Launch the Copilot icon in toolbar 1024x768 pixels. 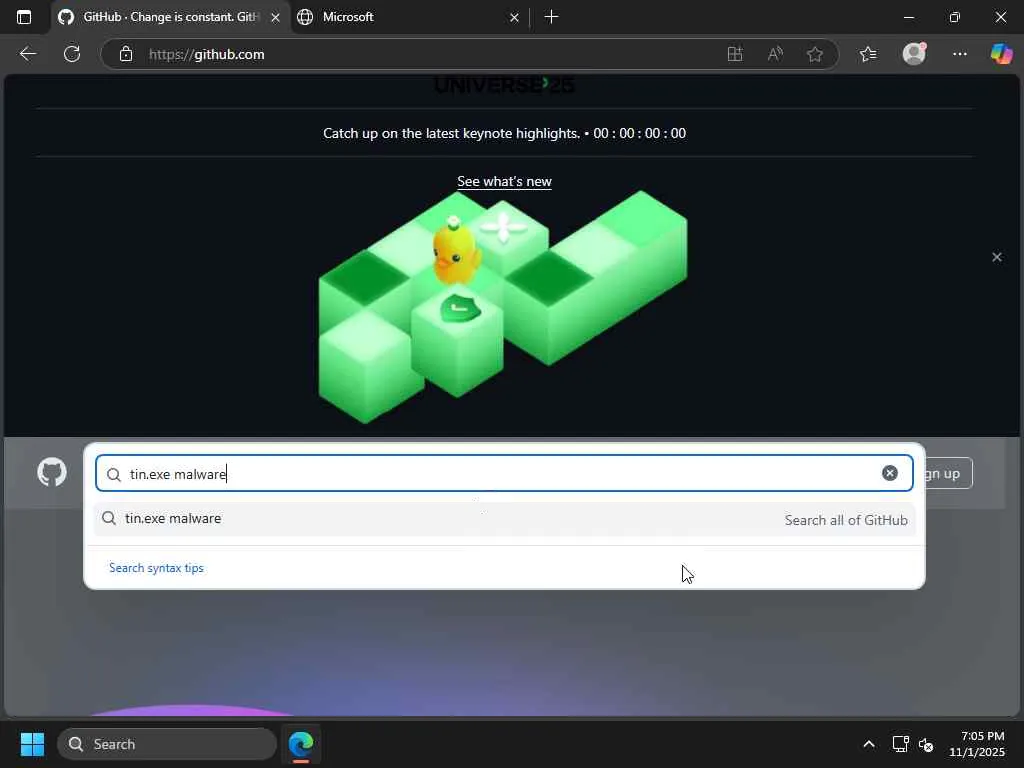1001,54
